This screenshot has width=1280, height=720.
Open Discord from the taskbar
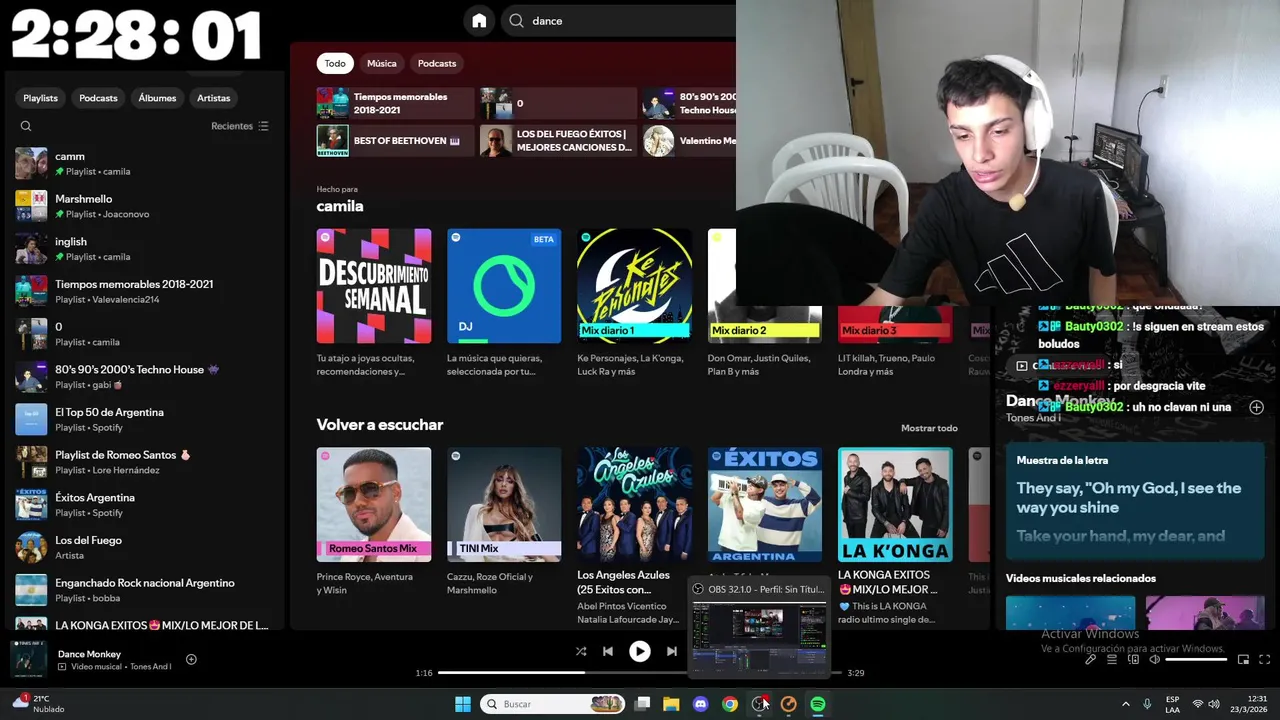[x=700, y=704]
